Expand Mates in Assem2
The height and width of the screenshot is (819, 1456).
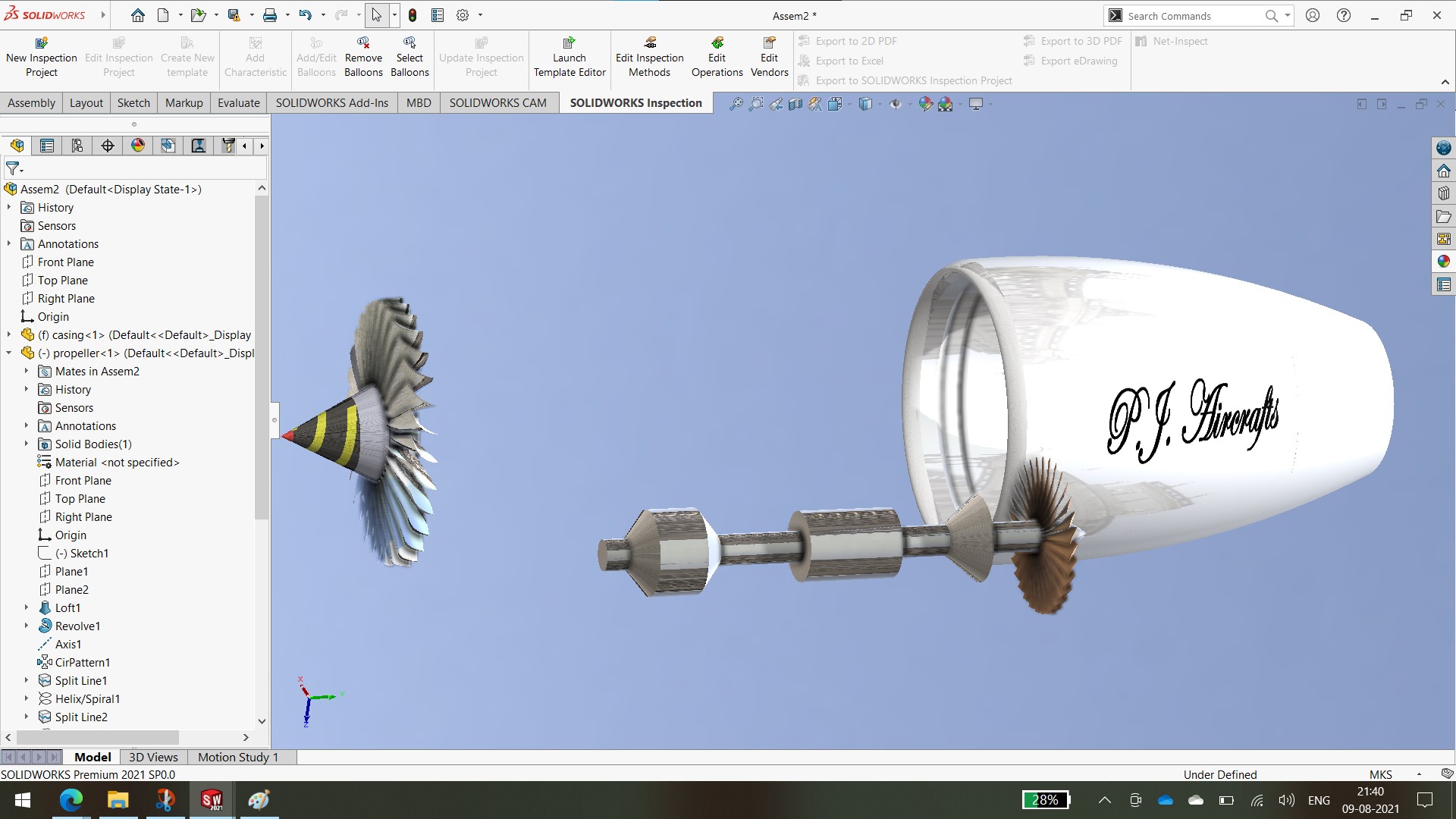27,371
